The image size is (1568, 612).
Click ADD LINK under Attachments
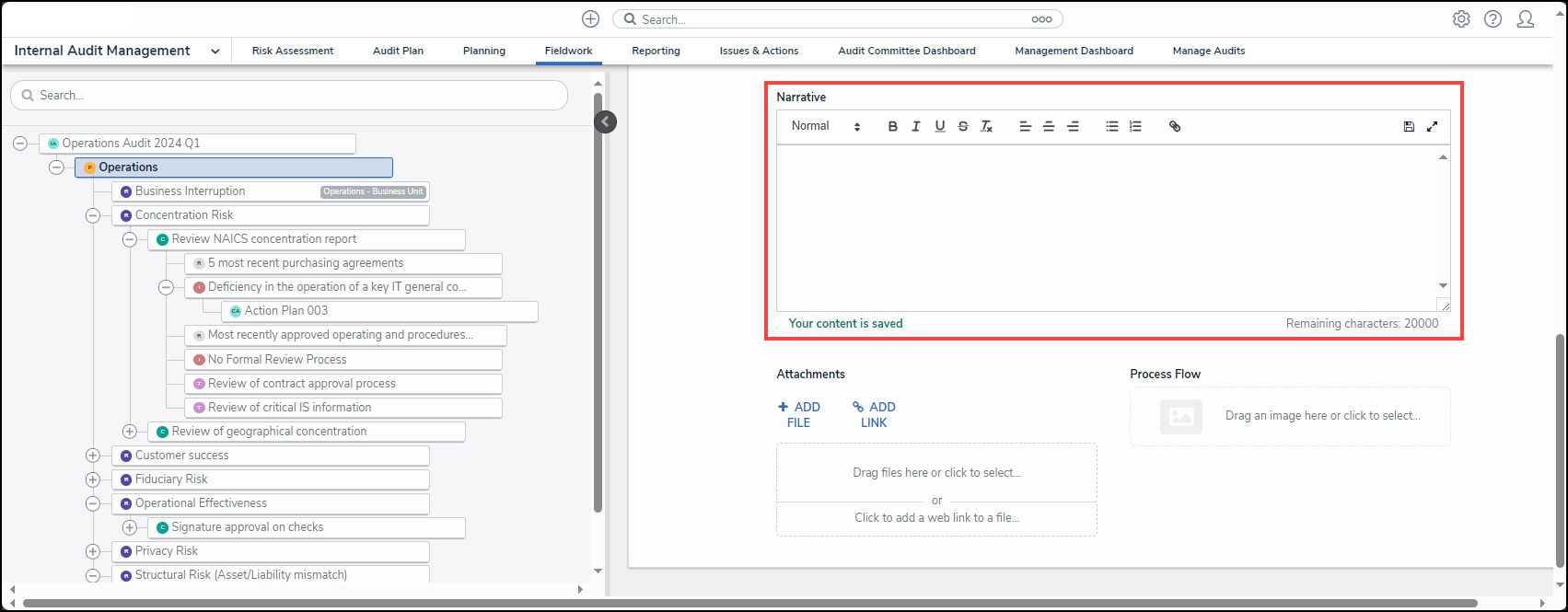874,415
